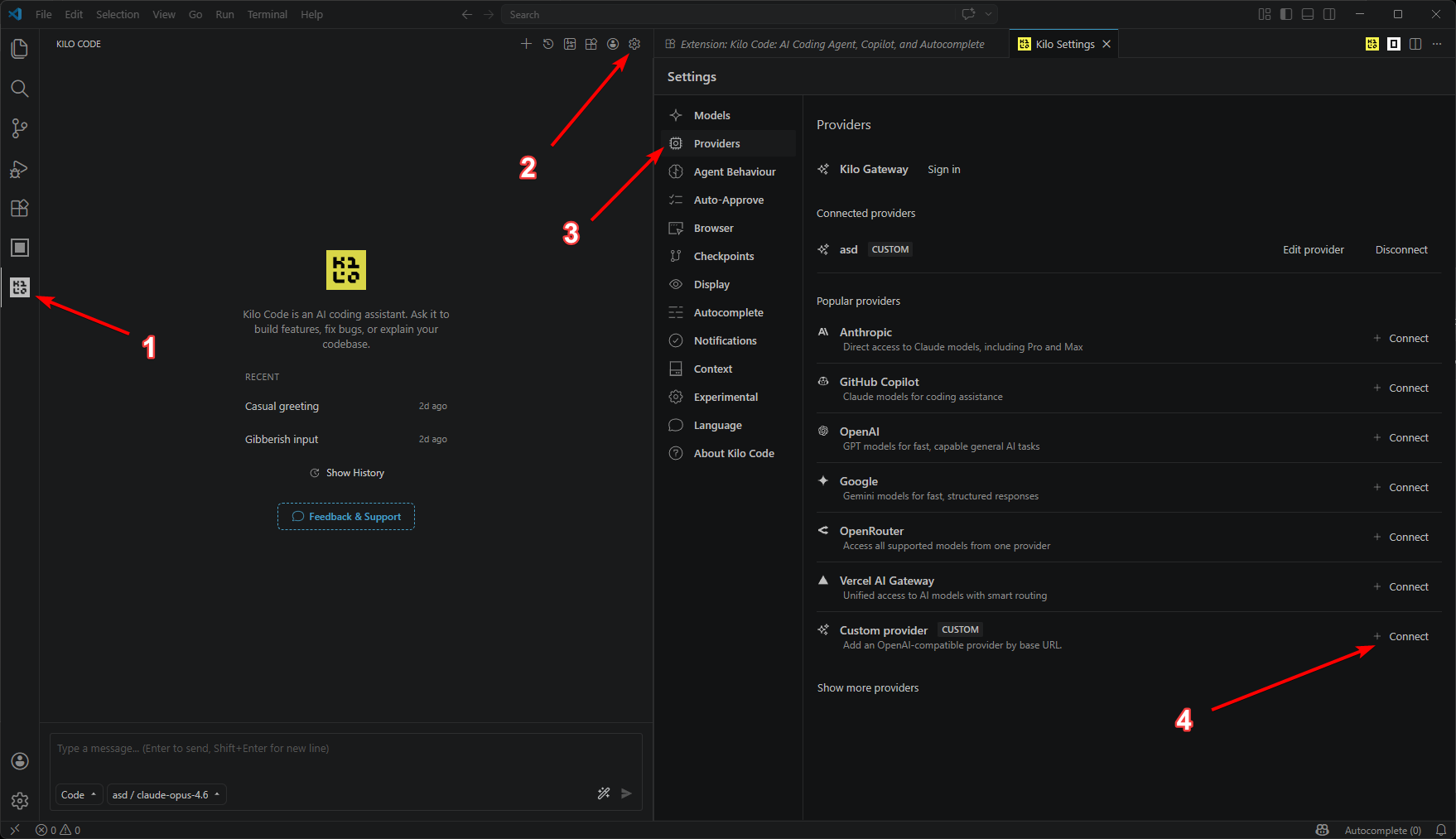Click the yellow Kilo icon in the editor toolbar

1372,44
